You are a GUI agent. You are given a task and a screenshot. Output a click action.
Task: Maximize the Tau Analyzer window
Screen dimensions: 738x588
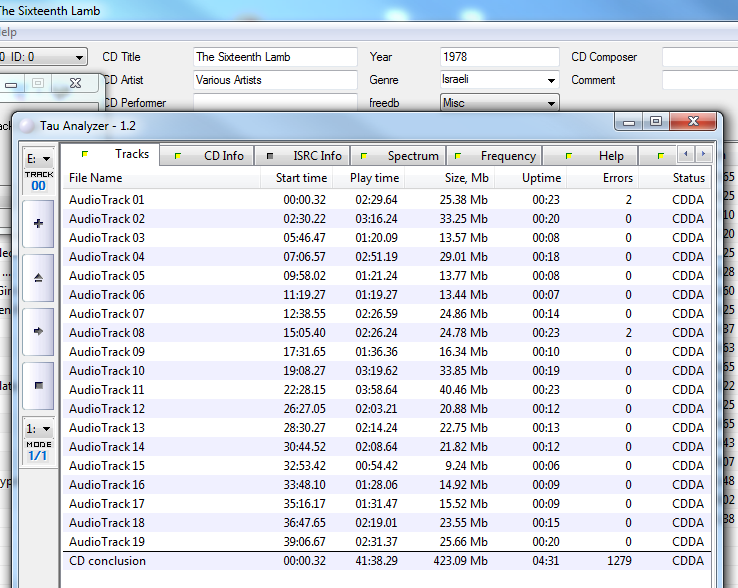[656, 121]
